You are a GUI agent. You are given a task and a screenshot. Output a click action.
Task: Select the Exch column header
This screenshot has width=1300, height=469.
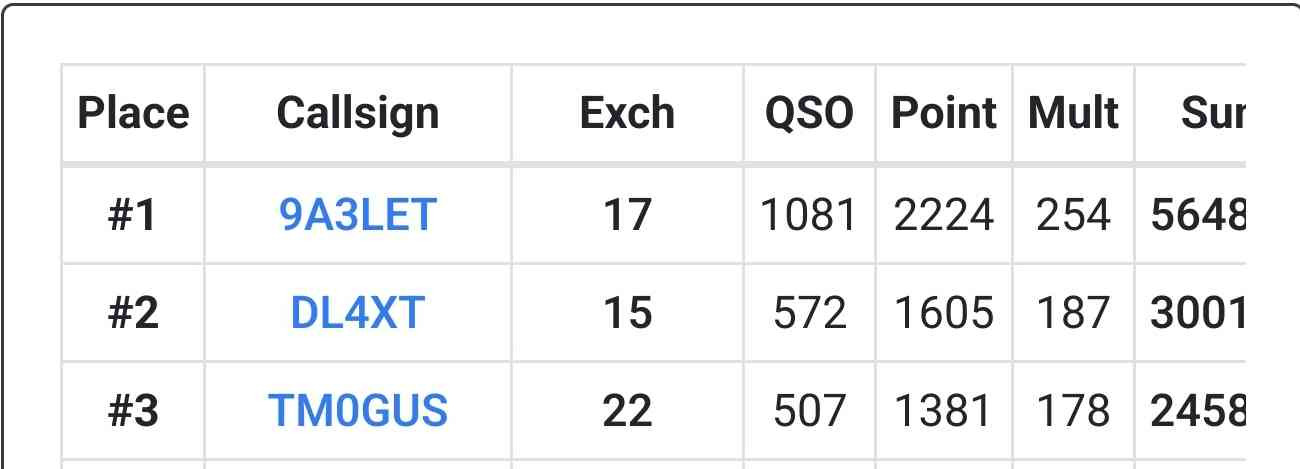point(627,114)
